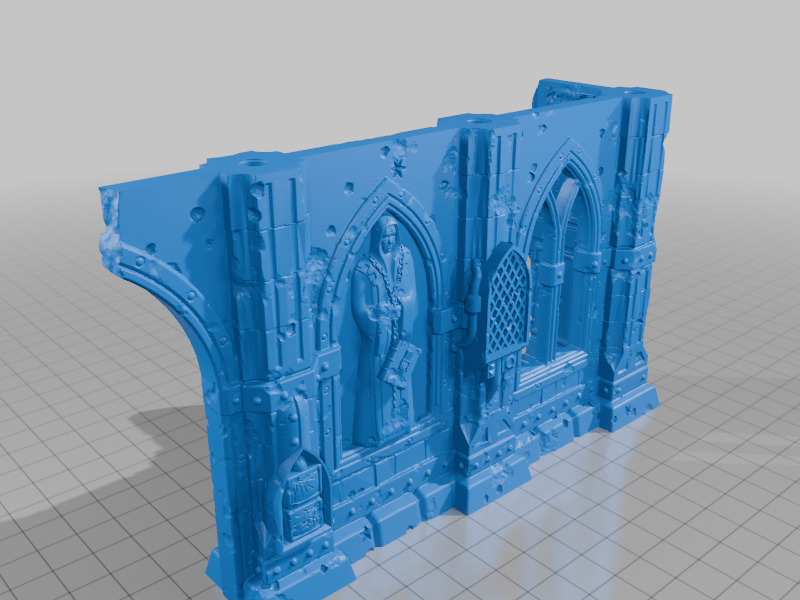Select the open gothic arched window
The height and width of the screenshot is (600, 800).
[561, 265]
